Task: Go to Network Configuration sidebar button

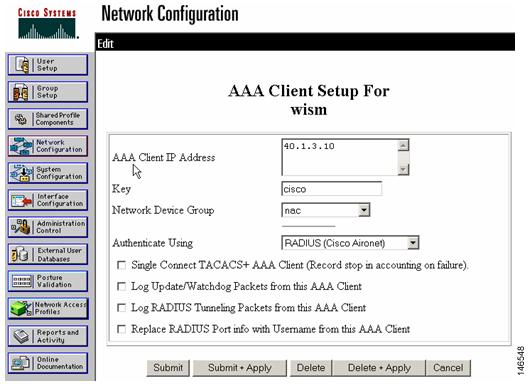Action: pyautogui.click(x=48, y=146)
